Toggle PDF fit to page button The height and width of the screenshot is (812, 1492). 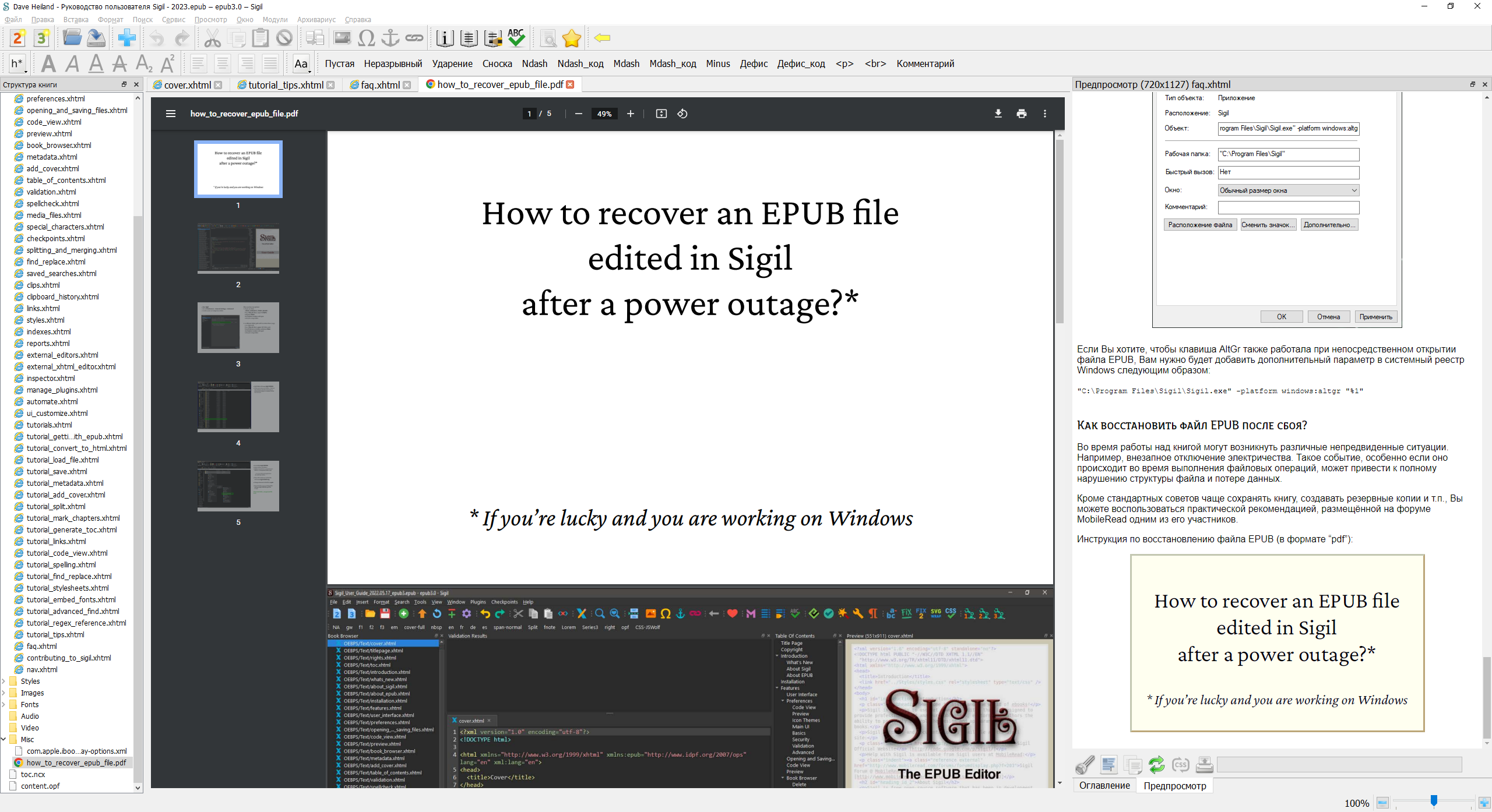click(661, 114)
